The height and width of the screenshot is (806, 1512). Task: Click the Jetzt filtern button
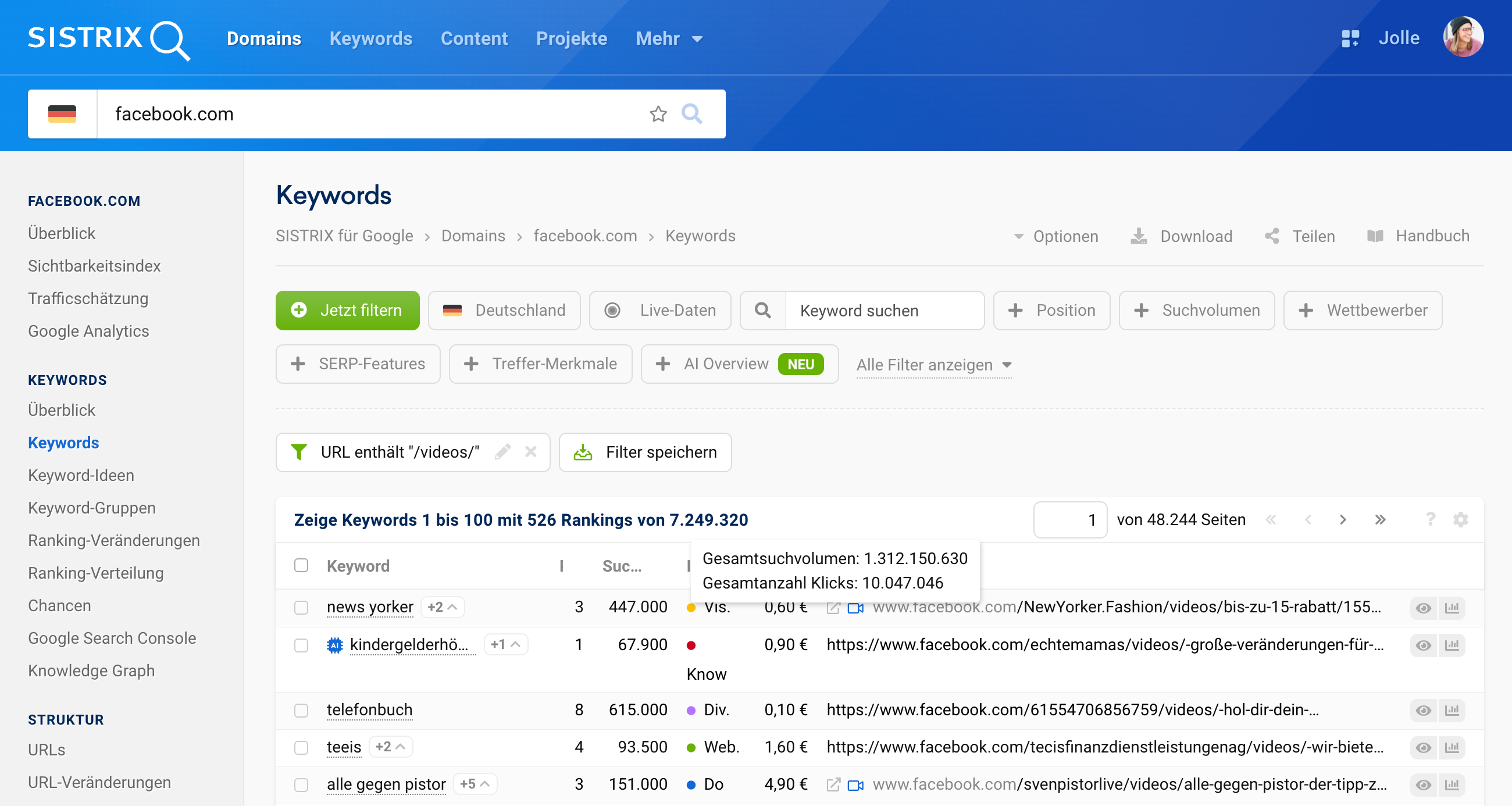point(347,310)
